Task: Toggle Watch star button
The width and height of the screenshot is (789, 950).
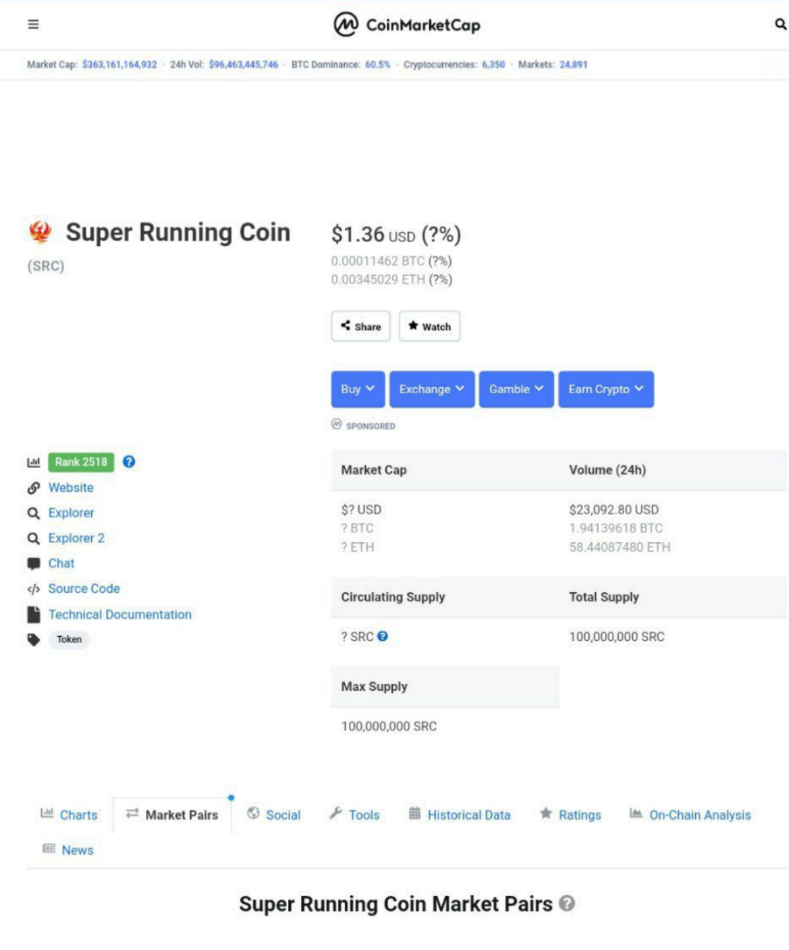Action: [x=430, y=326]
